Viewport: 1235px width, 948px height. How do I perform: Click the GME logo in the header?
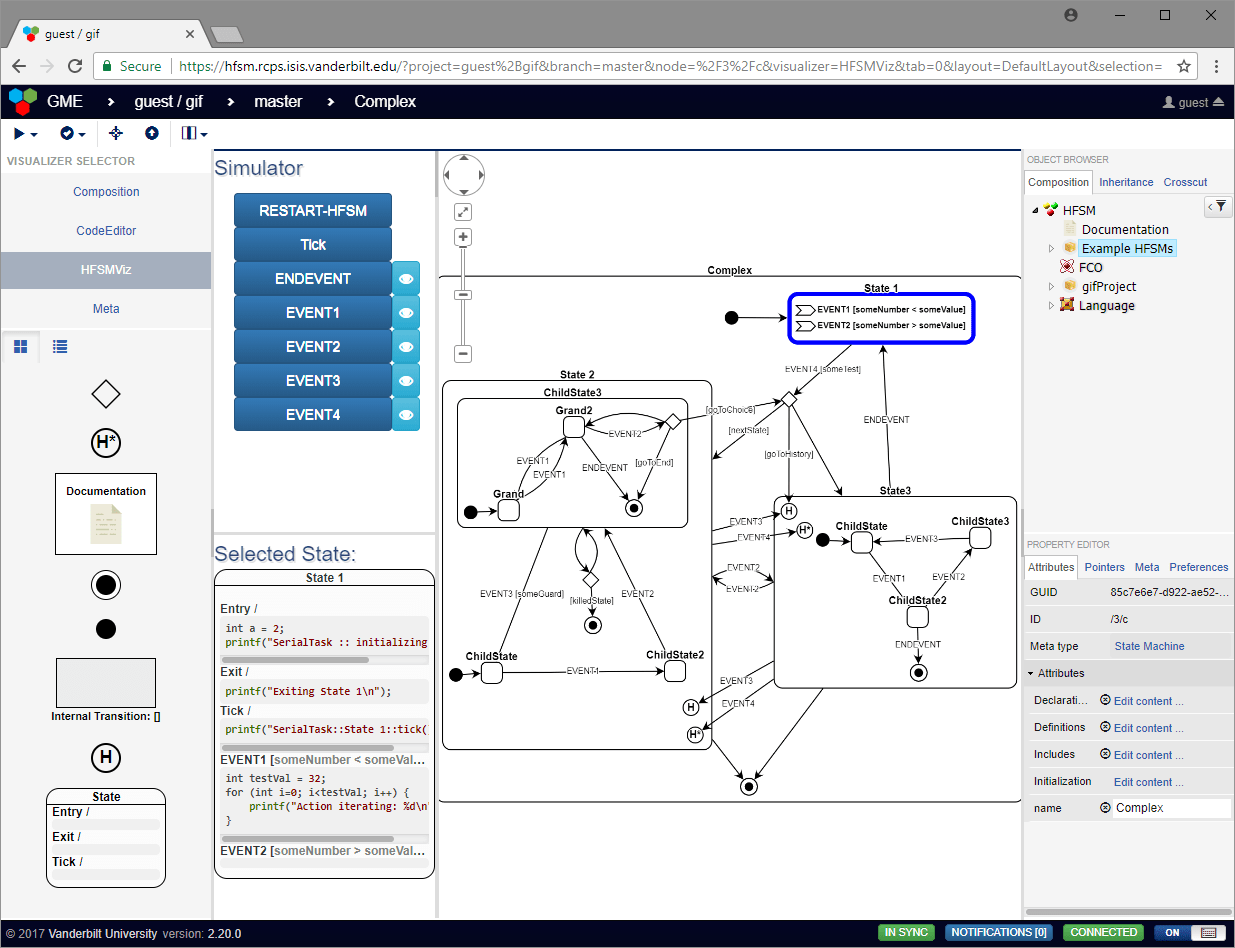tap(22, 101)
